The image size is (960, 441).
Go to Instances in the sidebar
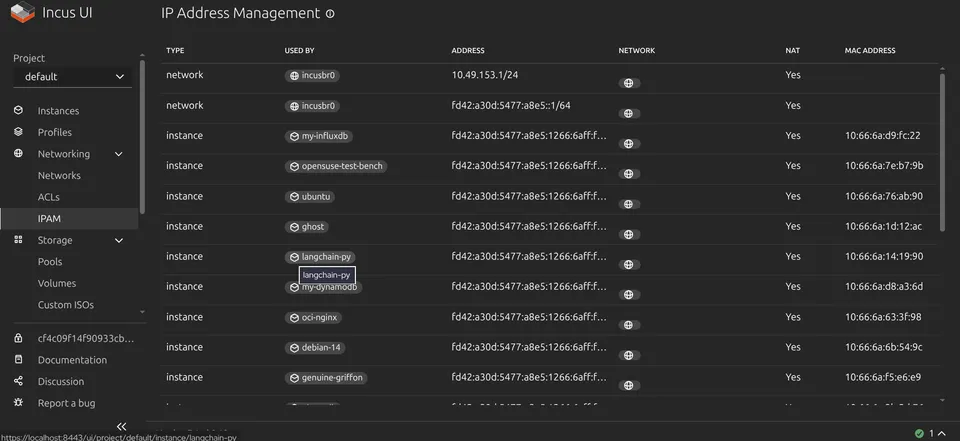[x=58, y=111]
